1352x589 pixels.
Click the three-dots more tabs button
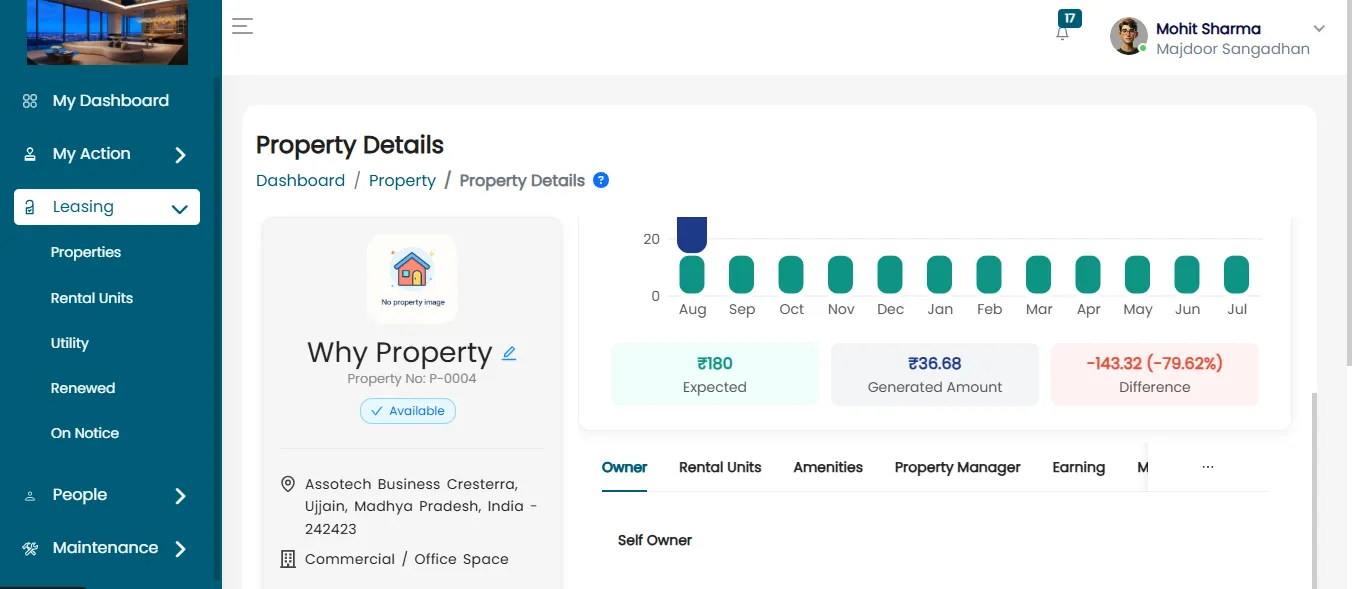[1208, 467]
